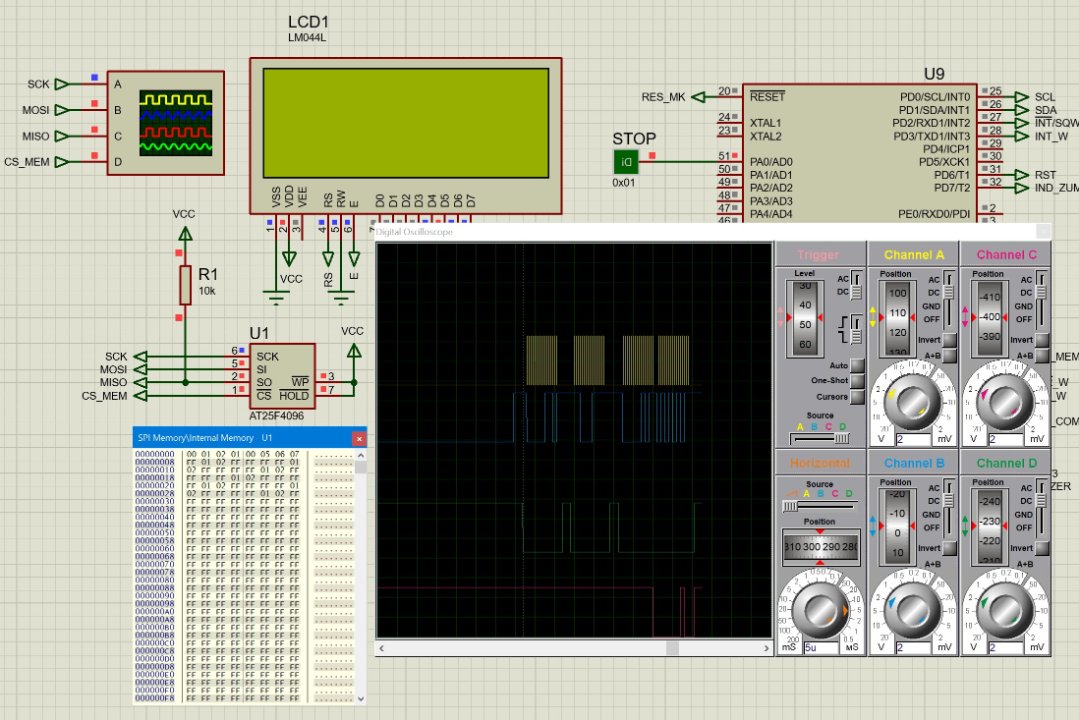Adjust Channel B coupling slider
1079x720 pixels.
point(949,508)
